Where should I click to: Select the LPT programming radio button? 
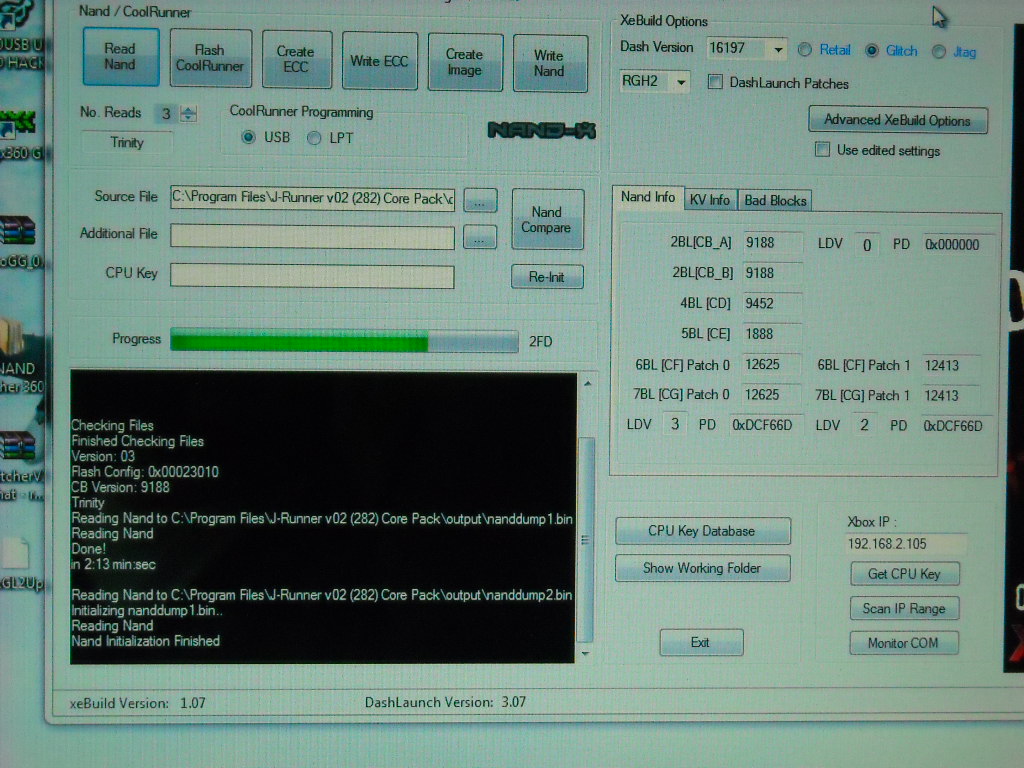tap(314, 138)
